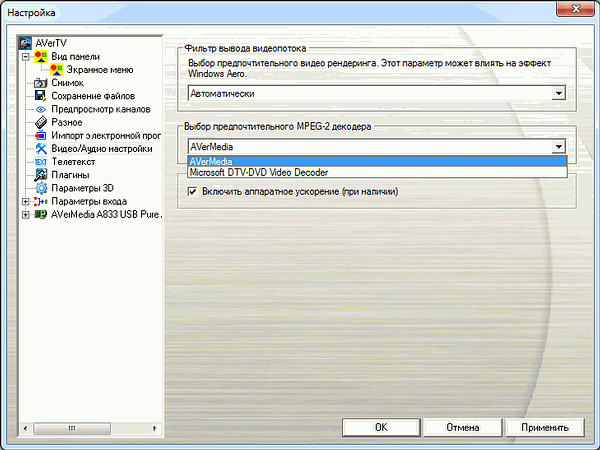Viewport: 600px width, 450px height.
Task: Click the Экранное меню icon
Action: (x=56, y=70)
